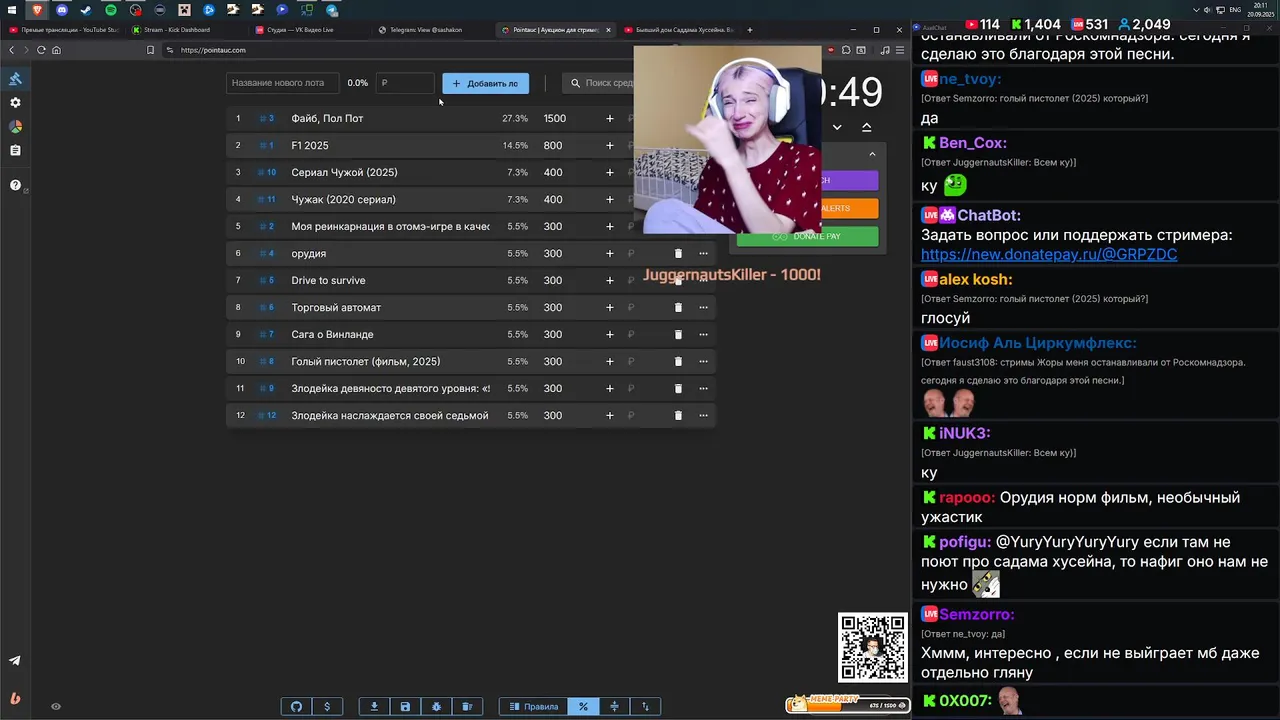Toggle the sort arrows button in bottom toolbar
The height and width of the screenshot is (720, 1280).
[x=645, y=706]
